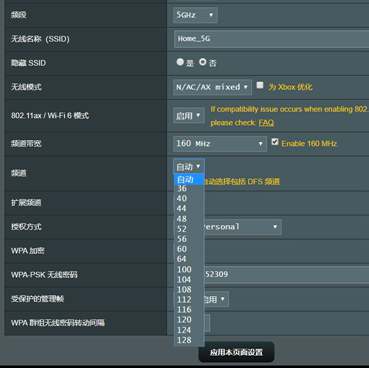Image resolution: width=369 pixels, height=368 pixels.
Task: Open the Wi-Fi 6 mode 启用 dropdown
Action: pyautogui.click(x=188, y=116)
